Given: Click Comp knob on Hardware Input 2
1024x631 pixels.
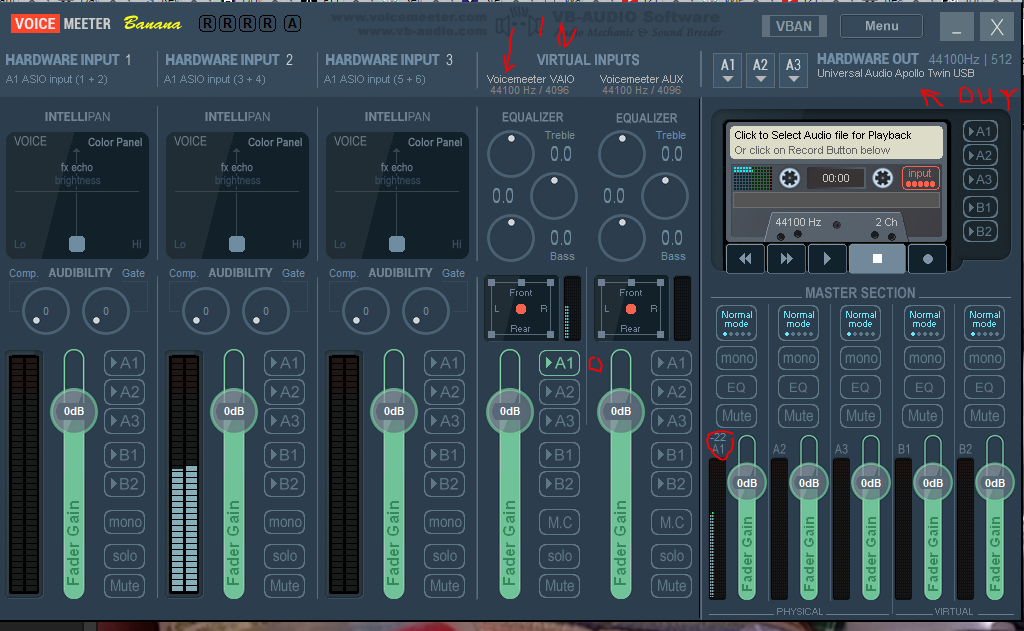Looking at the screenshot, I should tap(206, 311).
